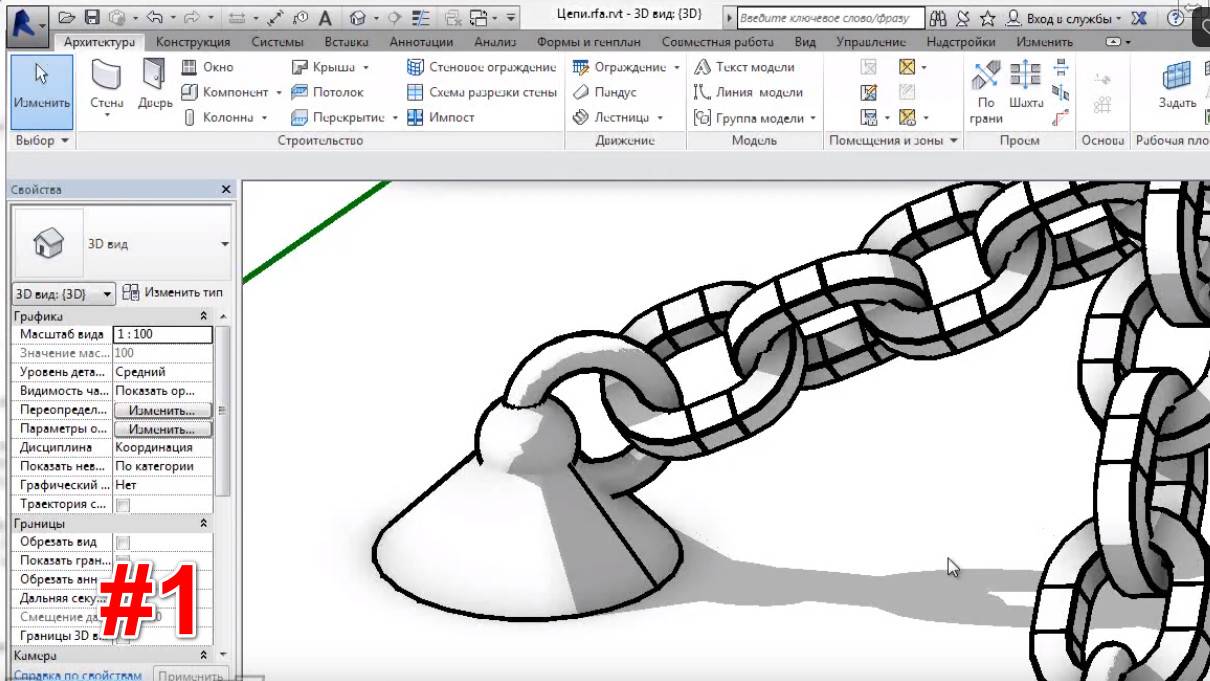Click the help question mark icon
The width and height of the screenshot is (1210, 681).
[1175, 18]
